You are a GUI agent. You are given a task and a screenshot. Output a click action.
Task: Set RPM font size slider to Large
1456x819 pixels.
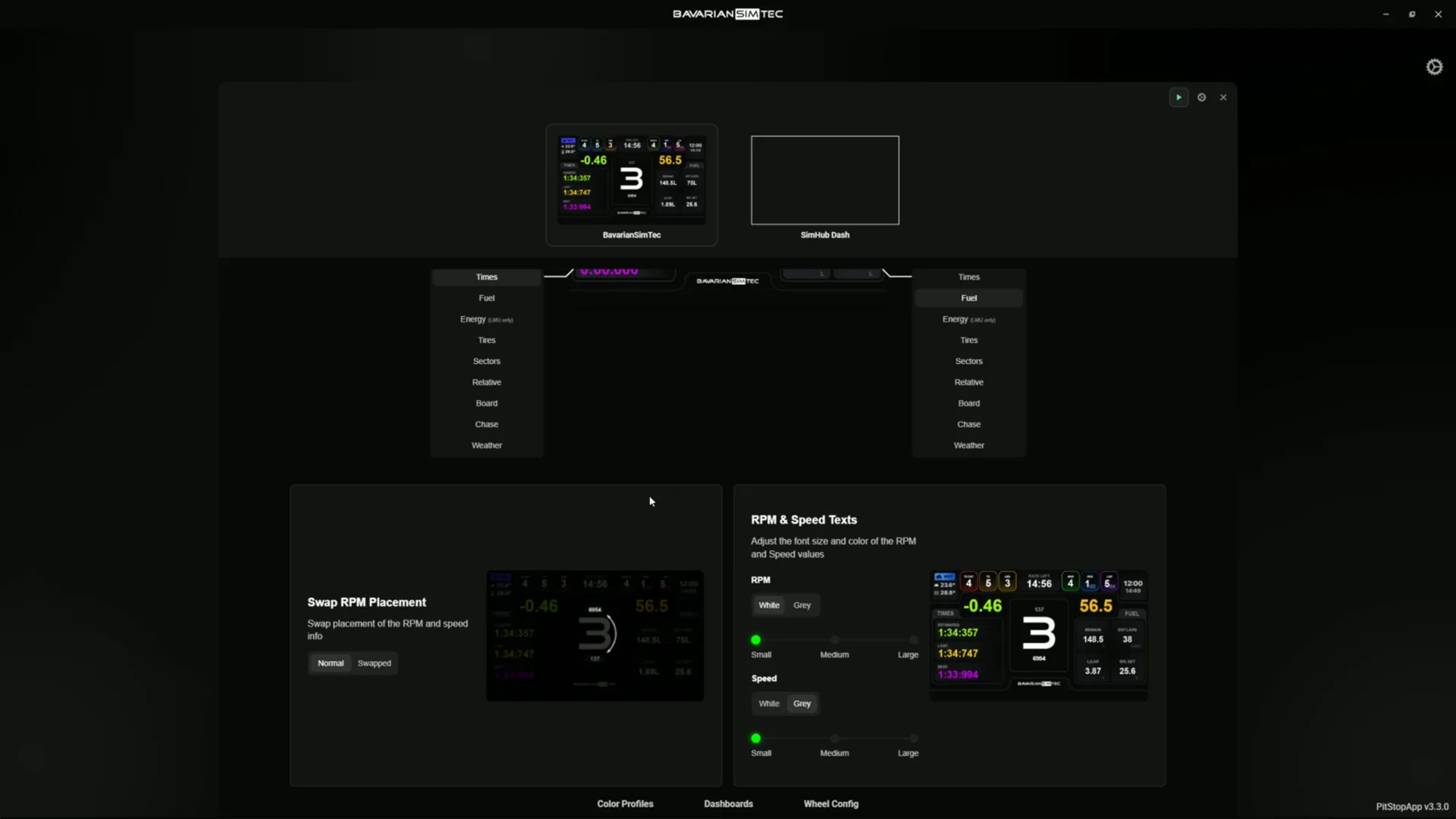point(914,640)
